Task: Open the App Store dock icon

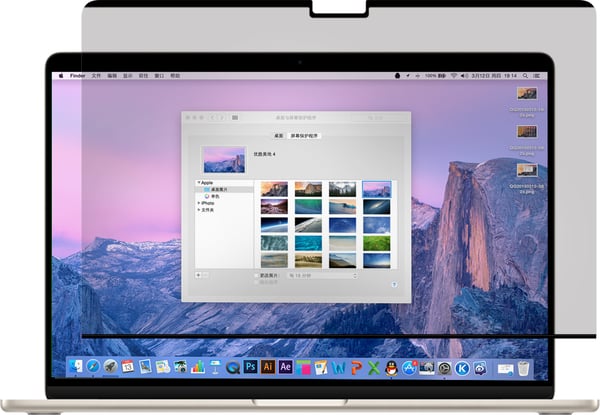Action: click(x=409, y=368)
